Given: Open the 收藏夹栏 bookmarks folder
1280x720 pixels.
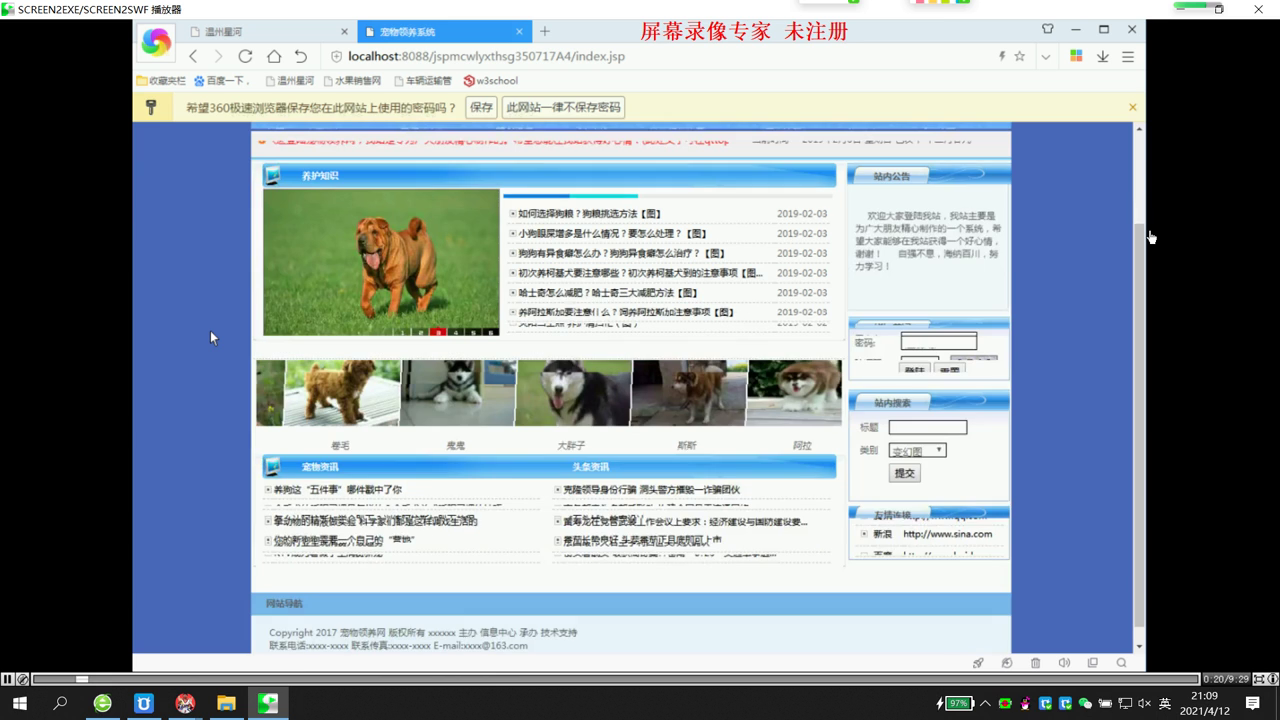Looking at the screenshot, I should [x=162, y=81].
